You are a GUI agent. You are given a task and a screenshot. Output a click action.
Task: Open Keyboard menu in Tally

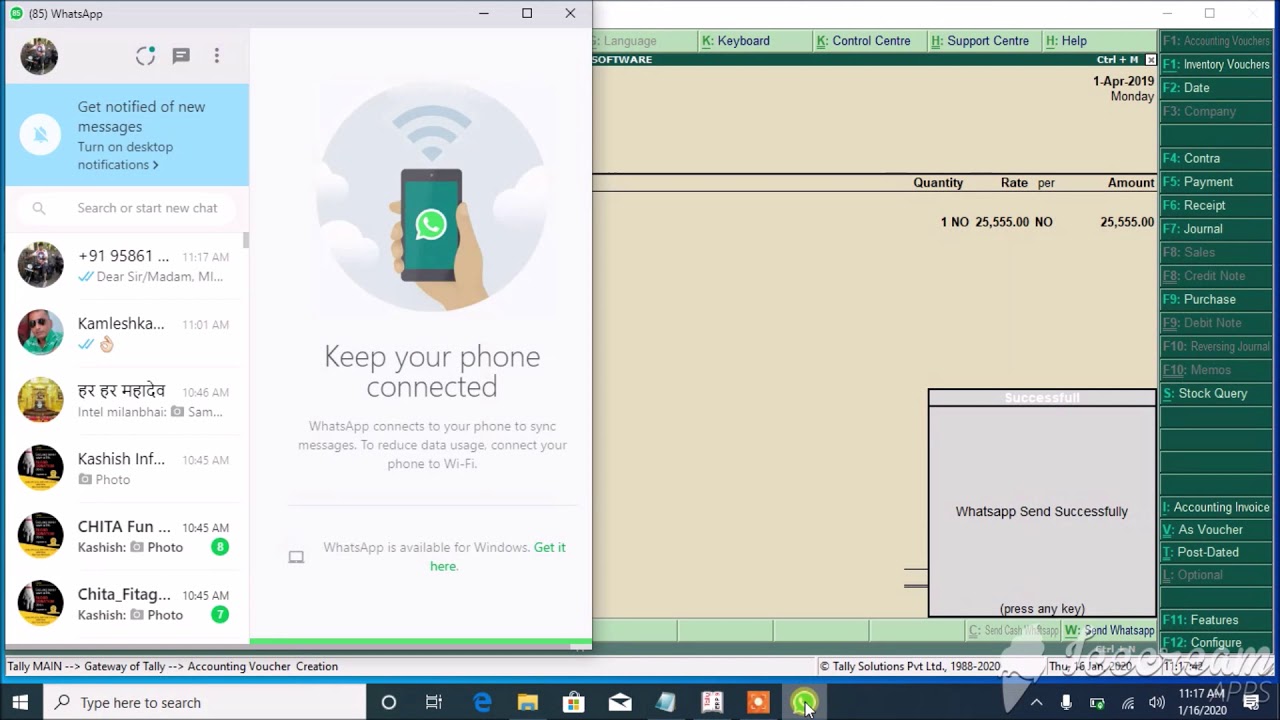(x=736, y=41)
